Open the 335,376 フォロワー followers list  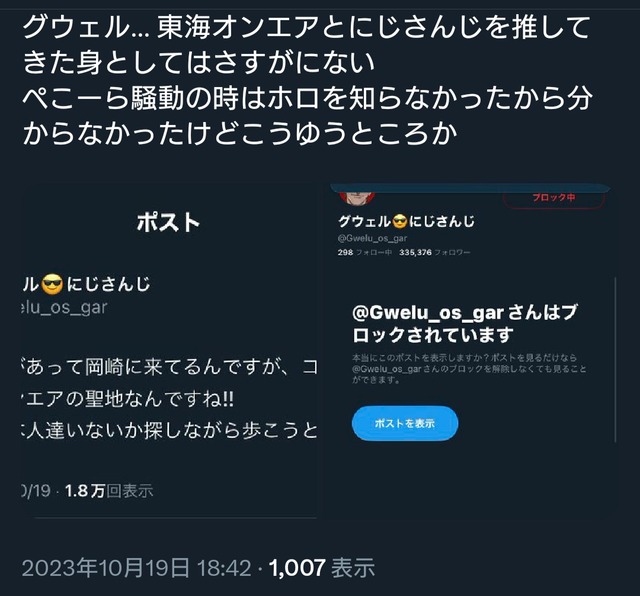(435, 253)
